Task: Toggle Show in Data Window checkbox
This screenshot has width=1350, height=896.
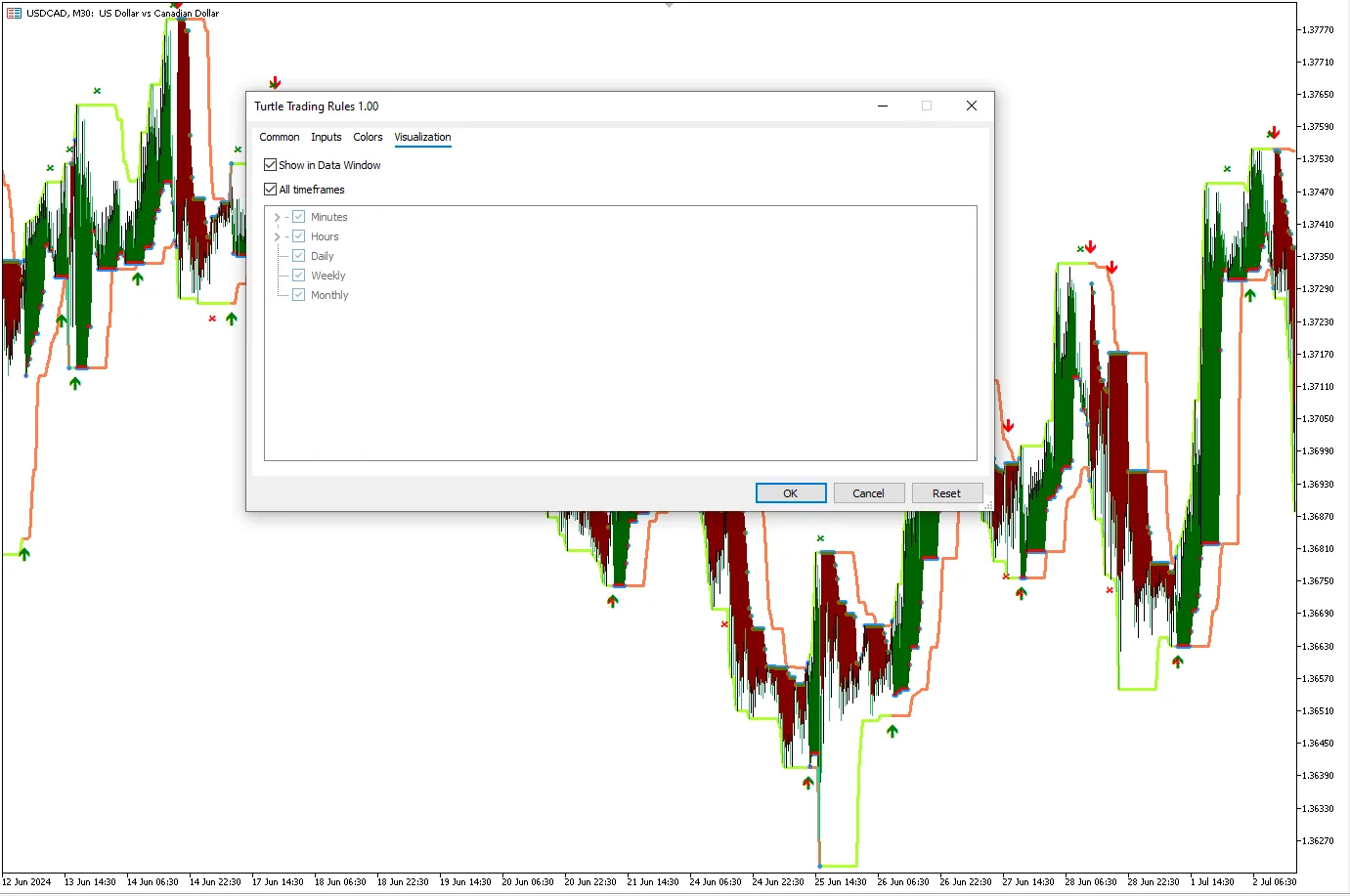Action: [x=271, y=165]
